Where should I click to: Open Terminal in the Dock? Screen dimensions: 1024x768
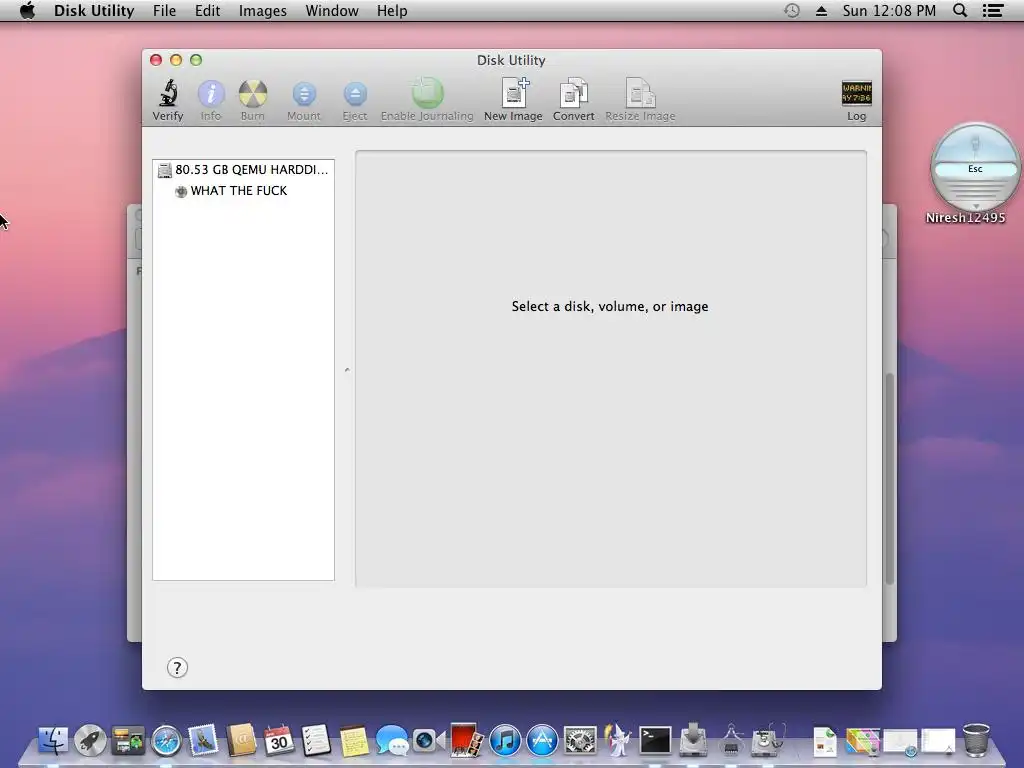click(x=655, y=741)
